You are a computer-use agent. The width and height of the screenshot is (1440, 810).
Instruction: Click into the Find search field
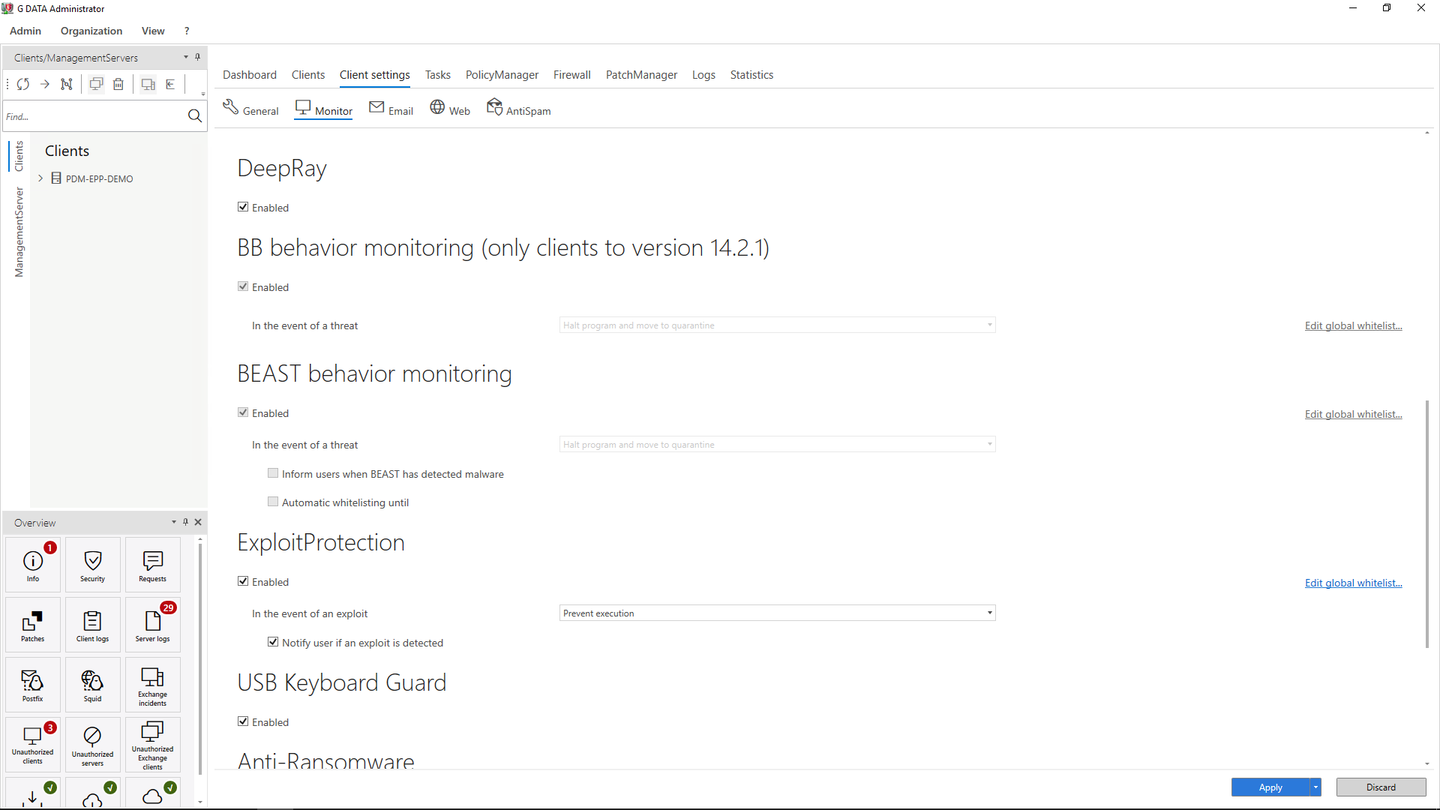point(94,116)
